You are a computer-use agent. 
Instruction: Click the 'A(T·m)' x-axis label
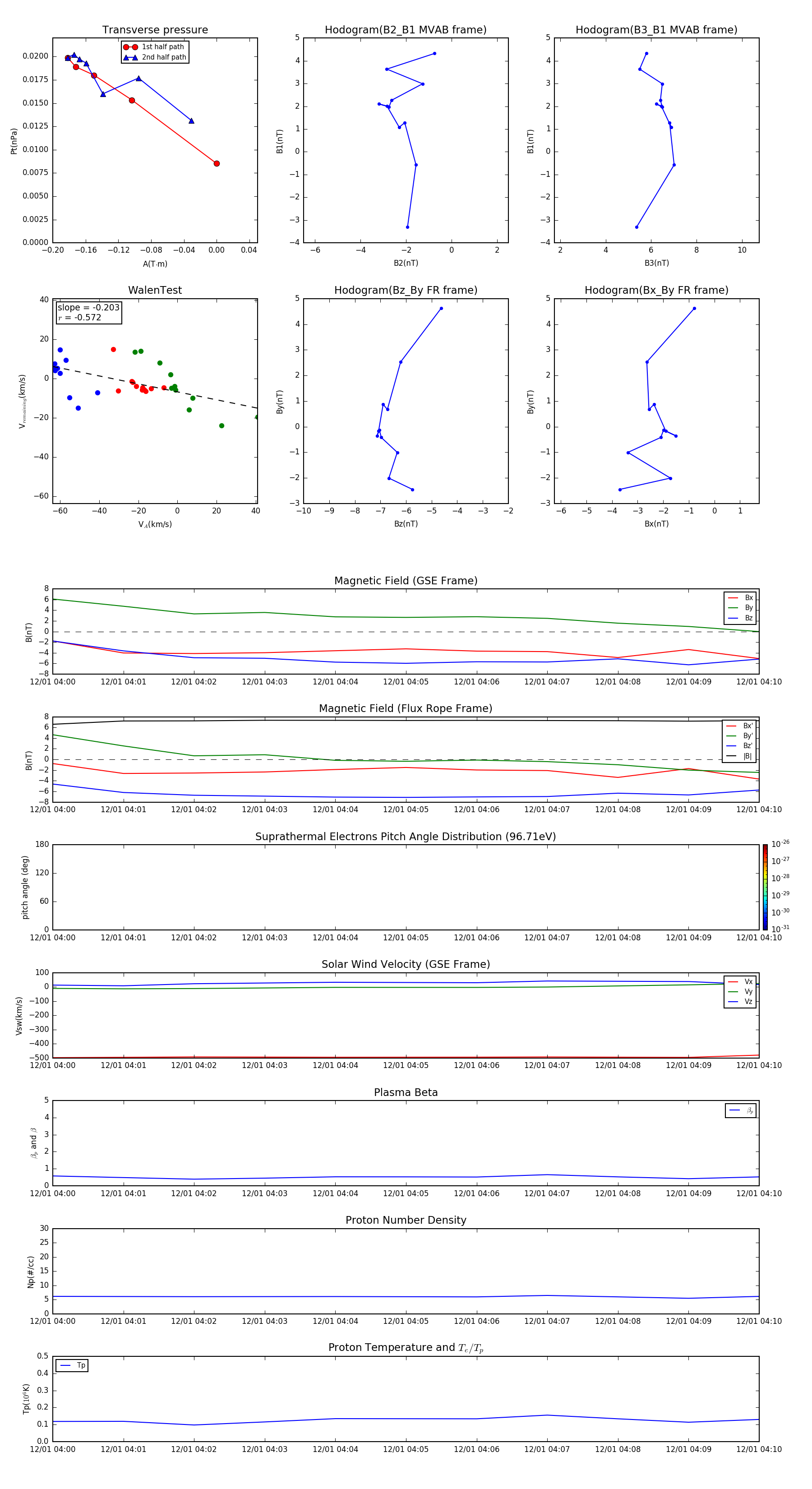(155, 264)
